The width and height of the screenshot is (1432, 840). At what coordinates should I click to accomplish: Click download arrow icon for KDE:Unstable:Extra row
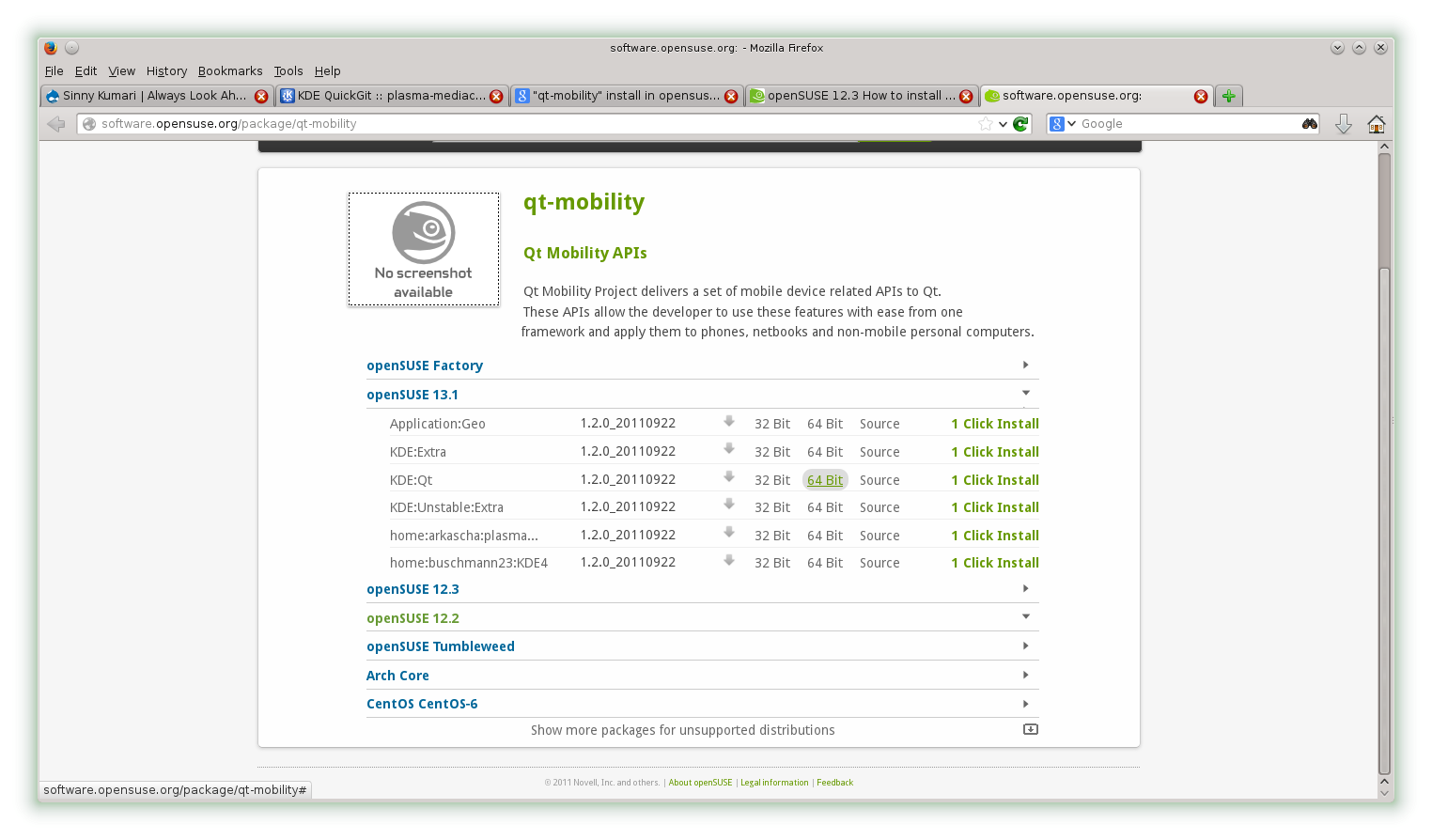click(x=729, y=505)
